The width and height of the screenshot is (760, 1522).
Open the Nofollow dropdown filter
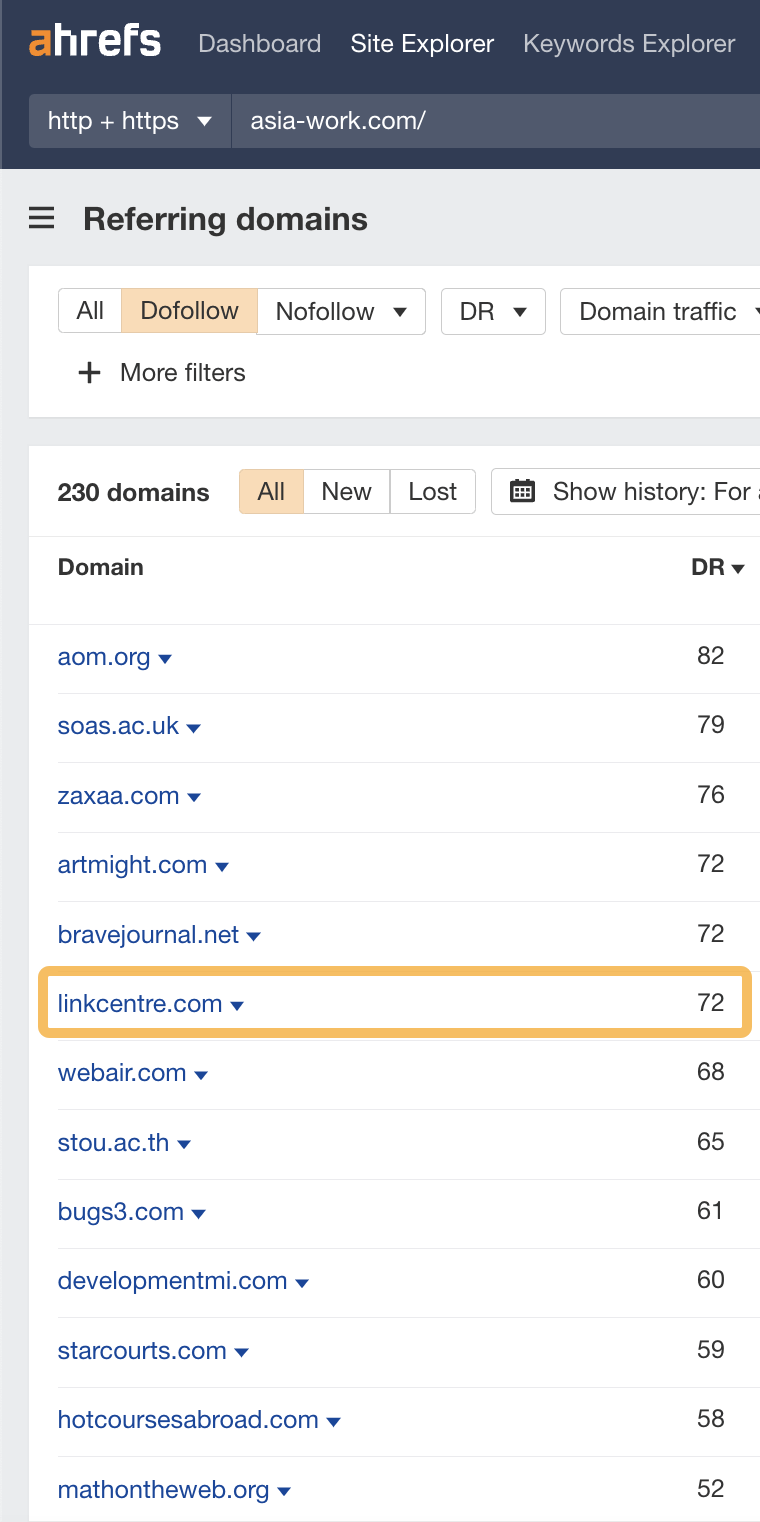[341, 311]
